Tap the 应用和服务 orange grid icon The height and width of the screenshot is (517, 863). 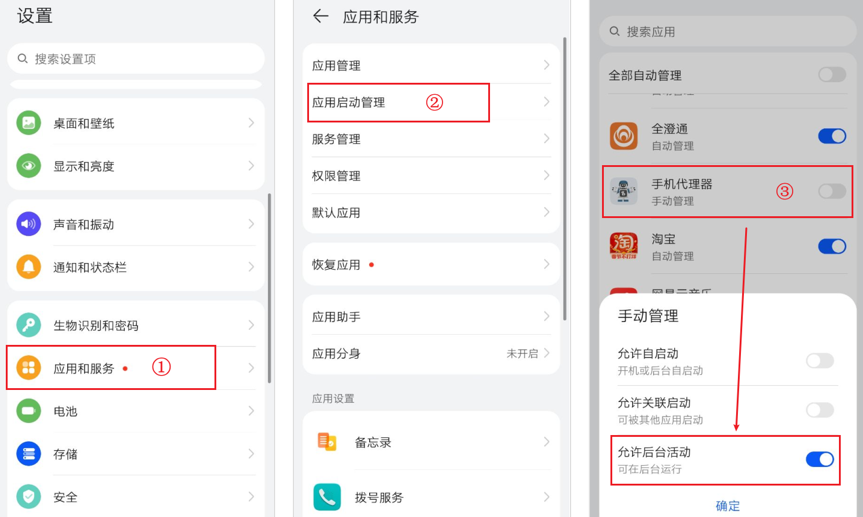click(x=29, y=368)
